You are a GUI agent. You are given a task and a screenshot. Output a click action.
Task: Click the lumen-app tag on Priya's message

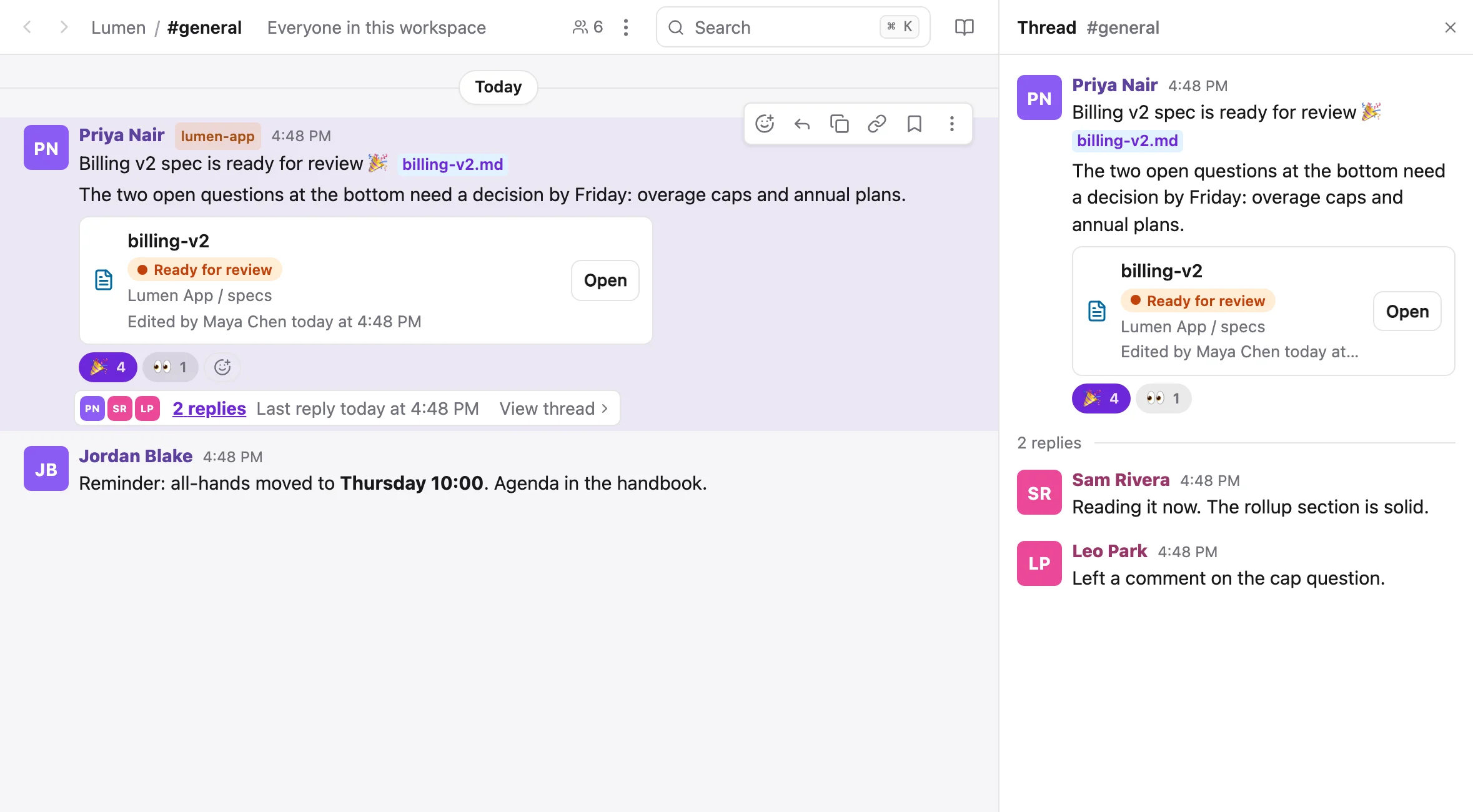[217, 136]
